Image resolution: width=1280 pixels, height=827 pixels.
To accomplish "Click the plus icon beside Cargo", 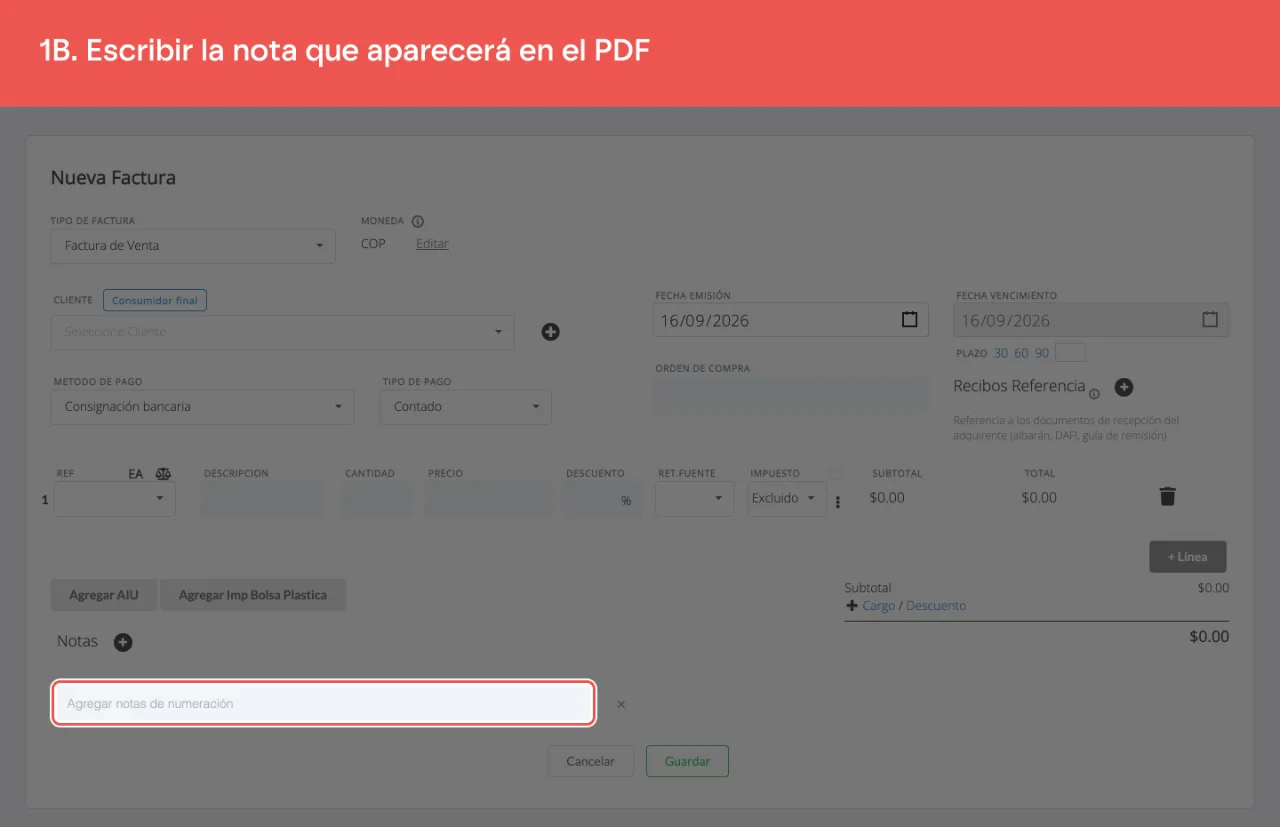I will 852,606.
